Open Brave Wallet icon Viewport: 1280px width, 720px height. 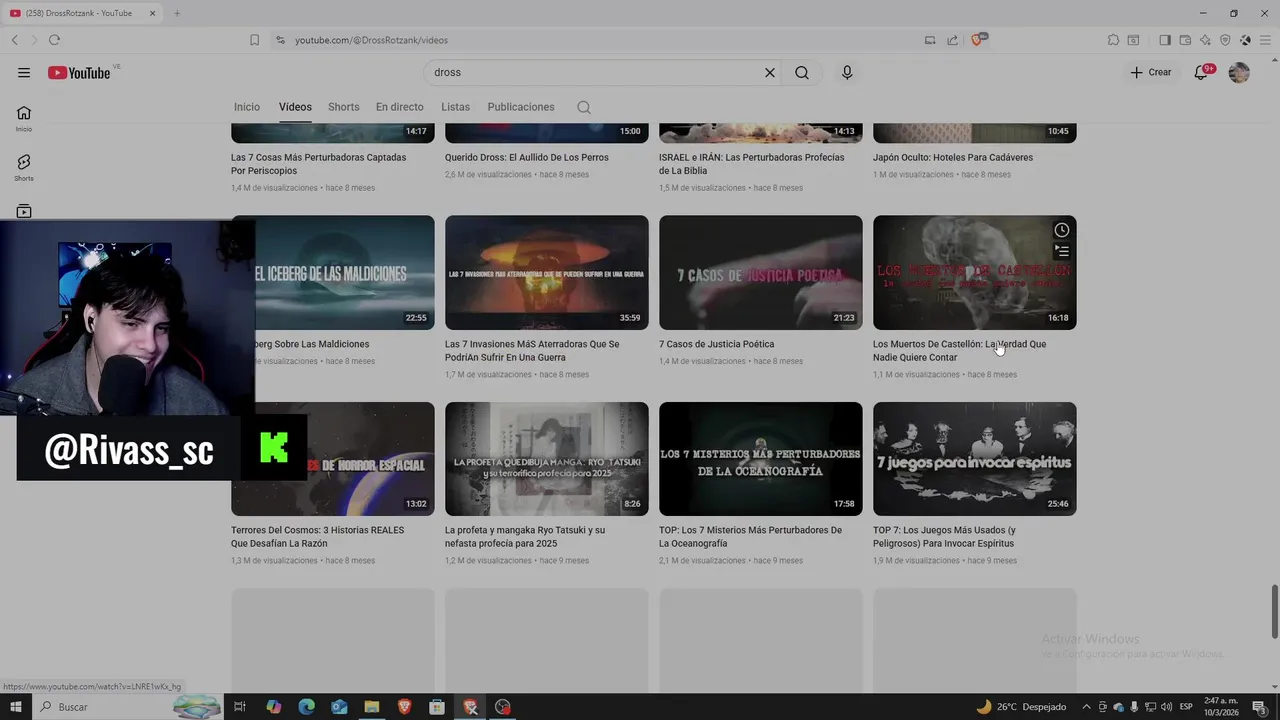(x=1185, y=40)
